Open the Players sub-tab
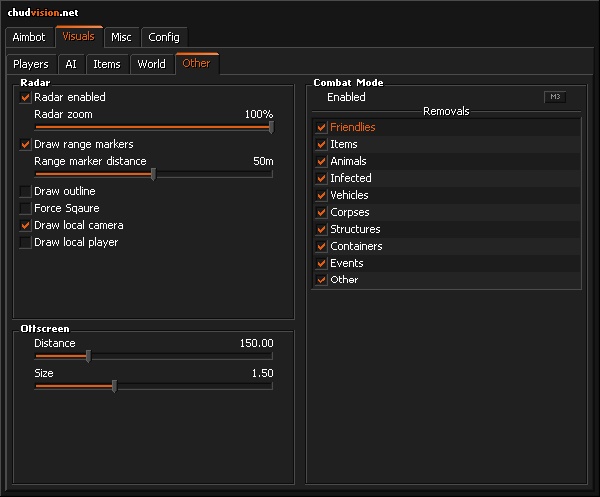Screen dimensions: 600x497 click(x=31, y=64)
